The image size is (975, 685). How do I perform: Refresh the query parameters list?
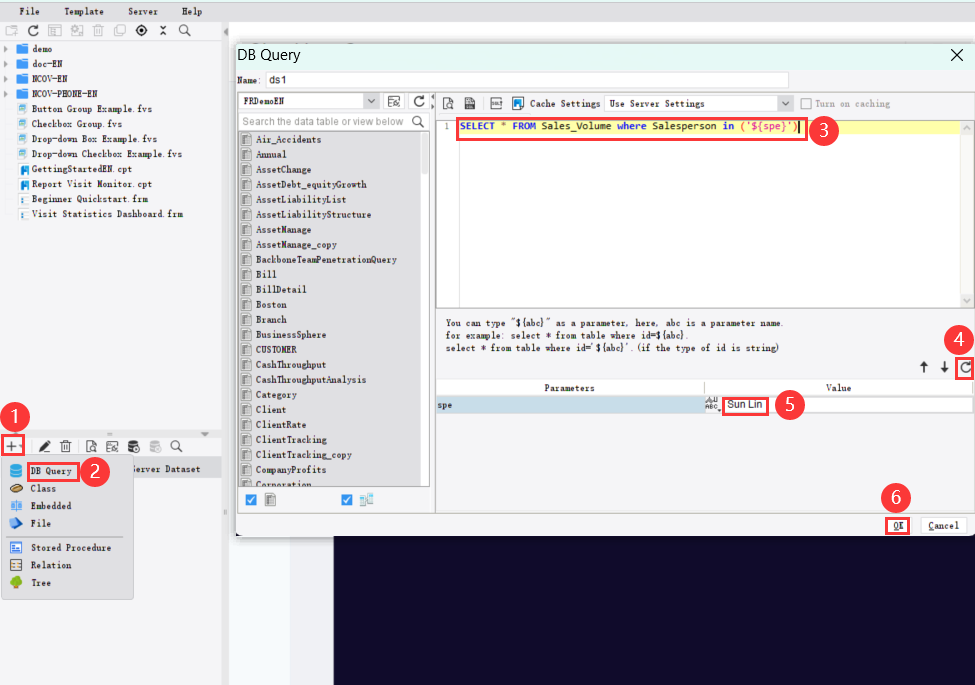pyautogui.click(x=965, y=368)
